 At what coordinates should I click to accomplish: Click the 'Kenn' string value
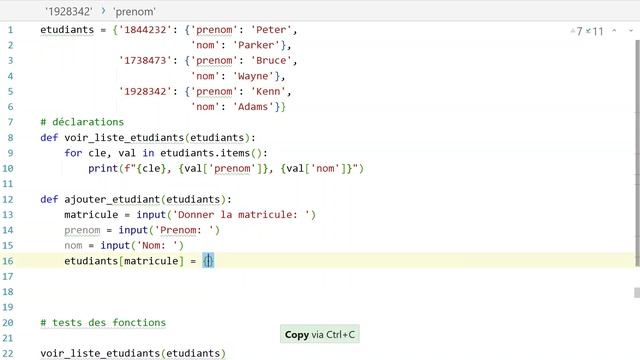268,91
